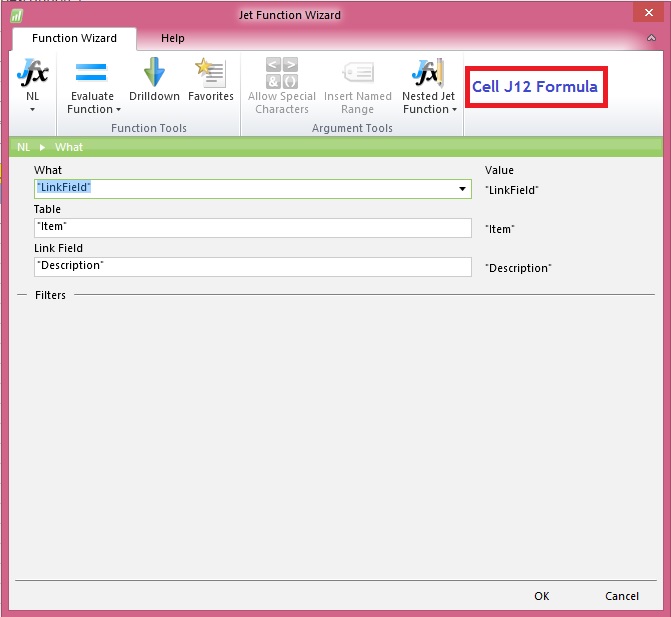Select the Function Wizard tab

pos(74,38)
